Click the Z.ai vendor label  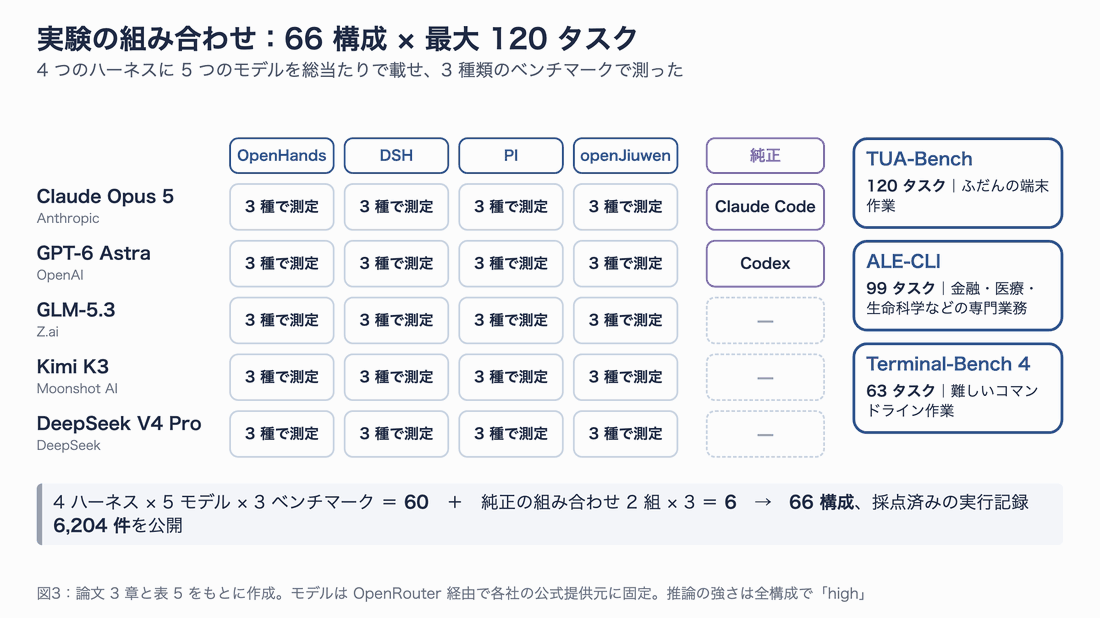[x=48, y=332]
